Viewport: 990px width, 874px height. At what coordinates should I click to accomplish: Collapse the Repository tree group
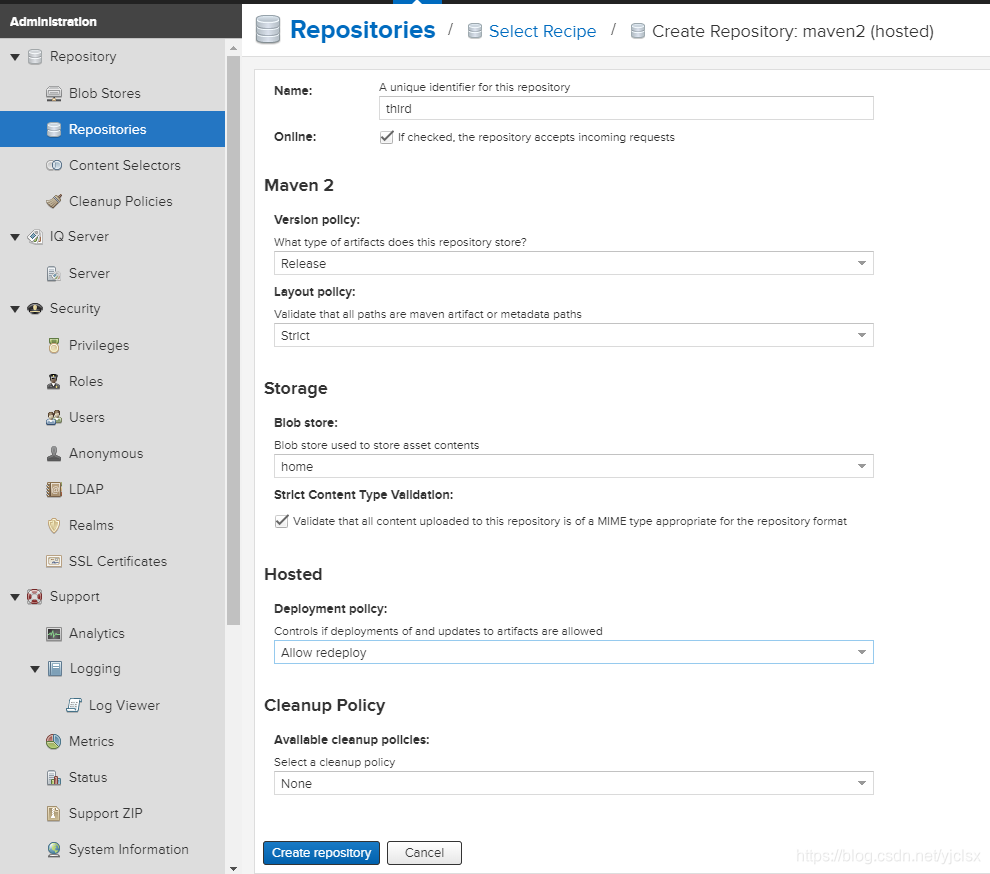(x=15, y=57)
